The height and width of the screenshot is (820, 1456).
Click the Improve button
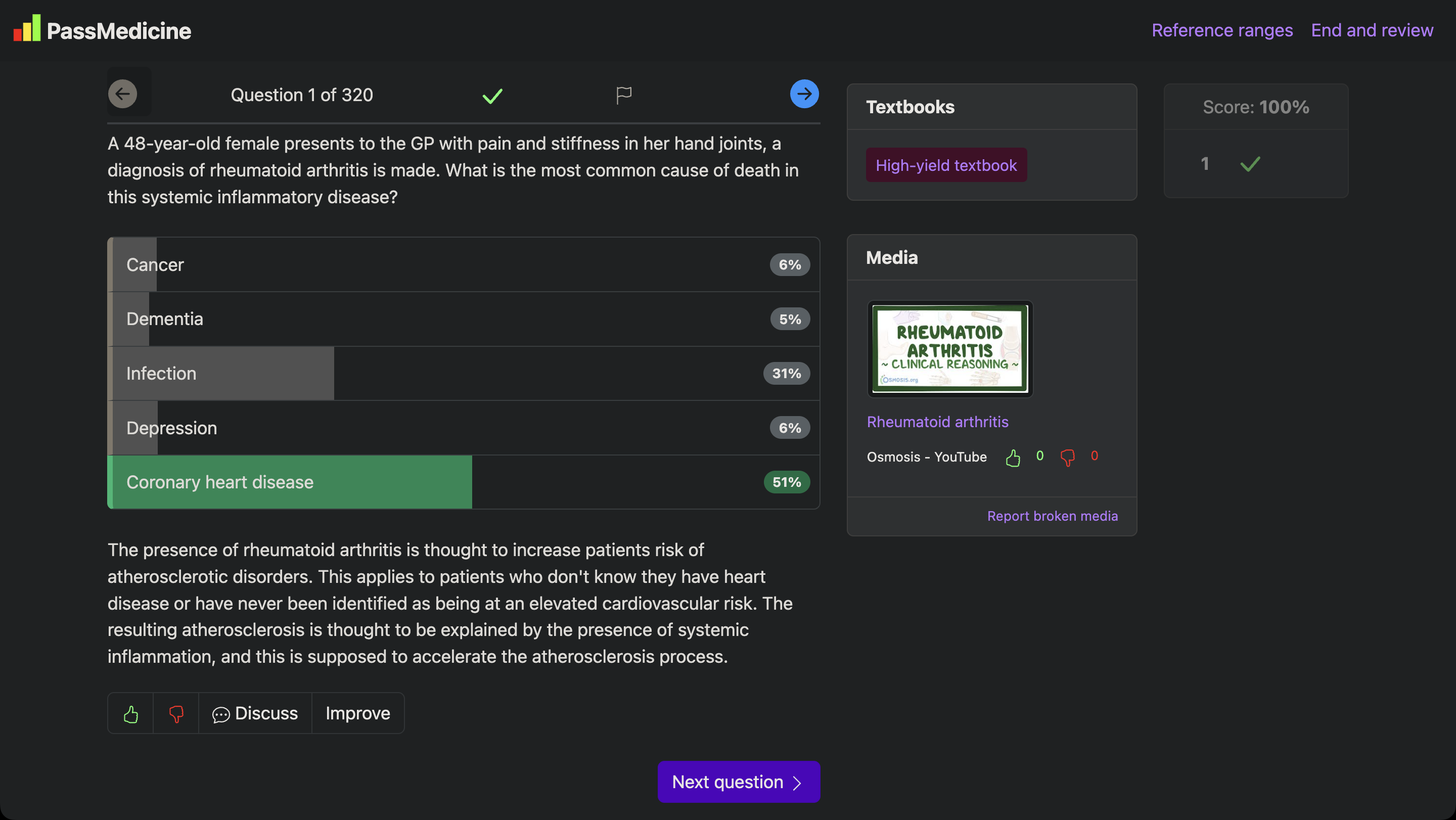tap(358, 714)
